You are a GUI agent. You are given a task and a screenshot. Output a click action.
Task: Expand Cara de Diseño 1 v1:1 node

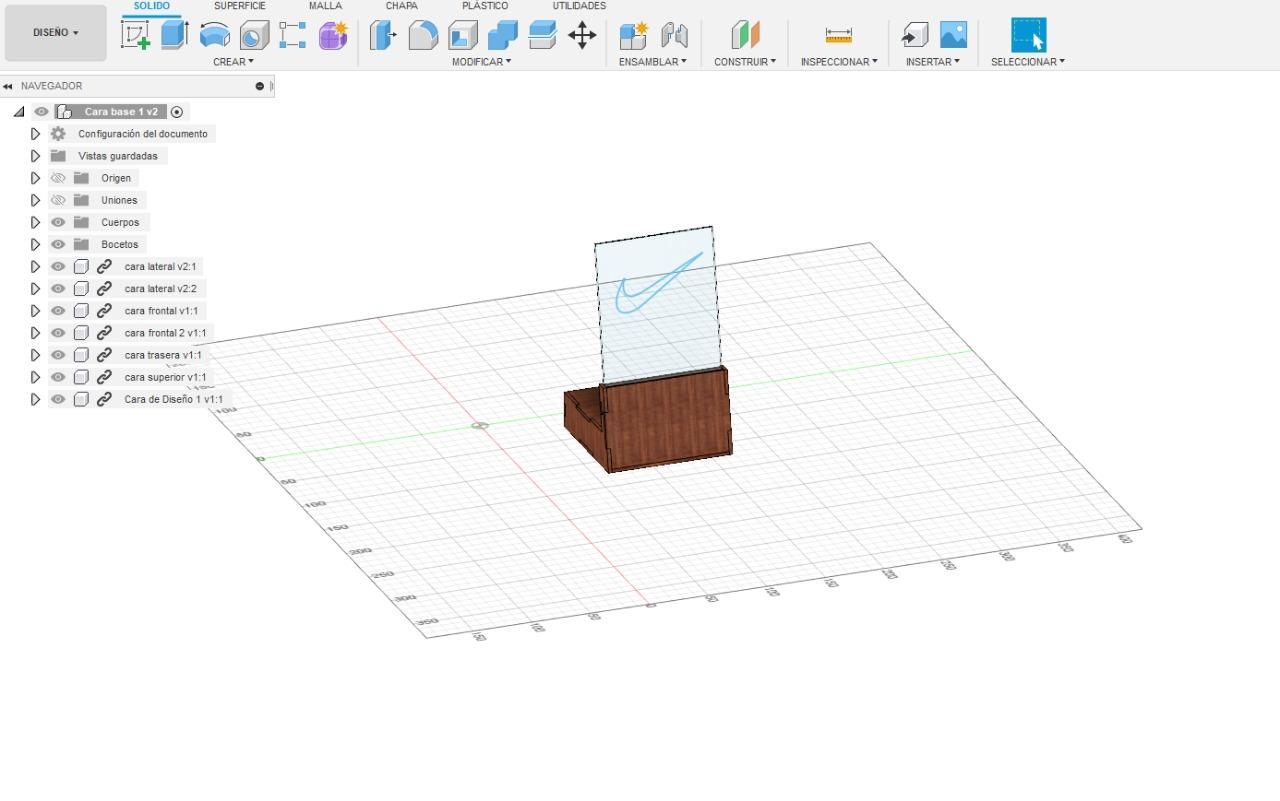(x=35, y=399)
